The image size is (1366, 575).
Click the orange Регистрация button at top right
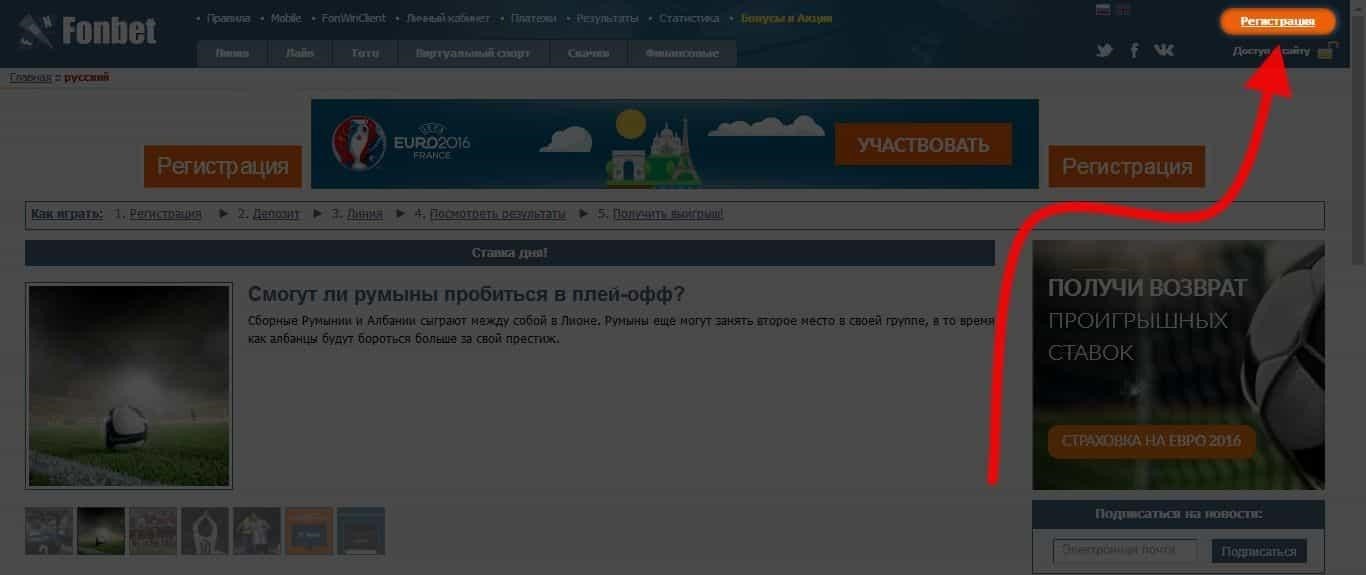(x=1277, y=21)
